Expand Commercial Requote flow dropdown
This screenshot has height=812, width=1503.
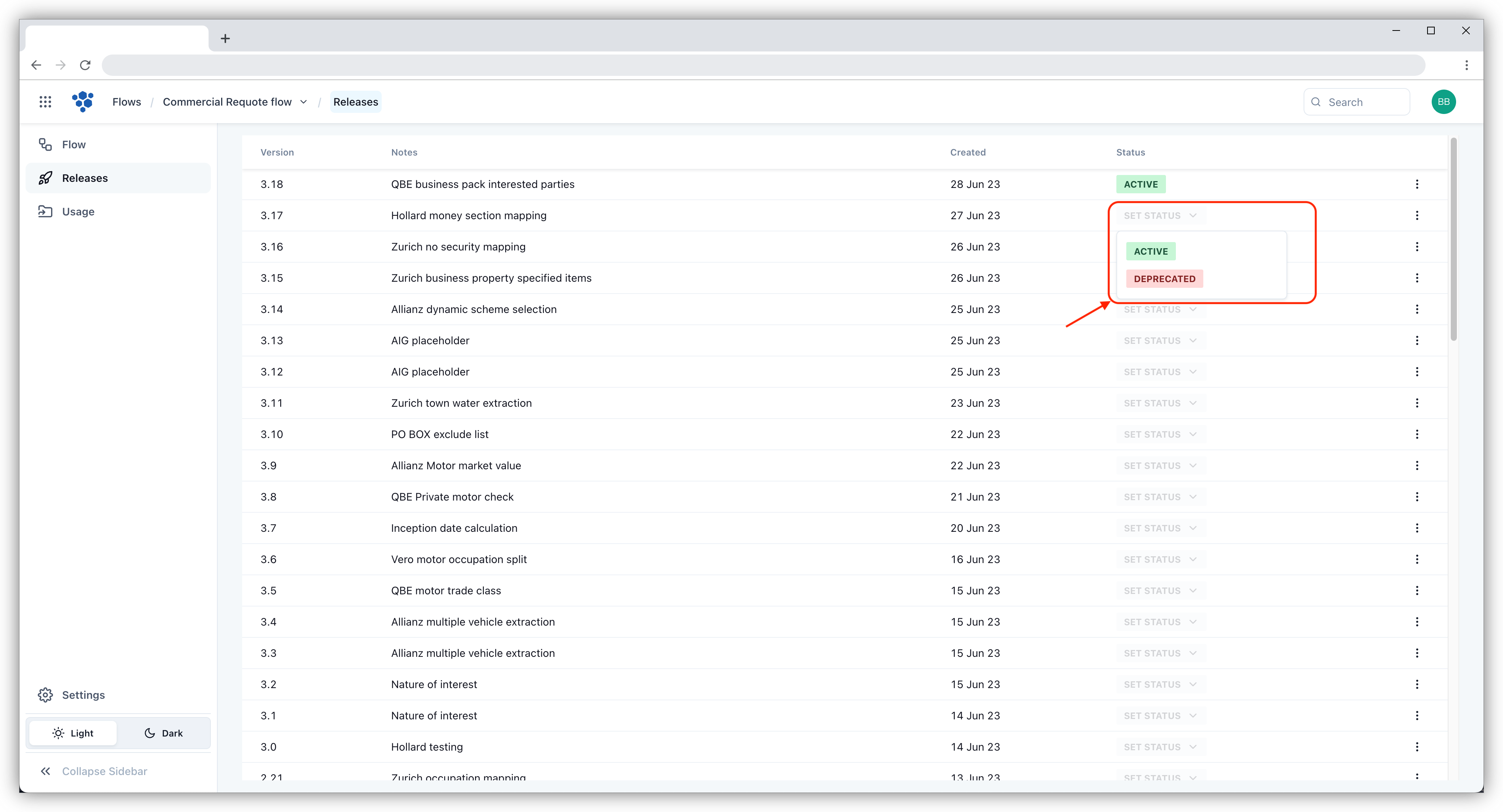(304, 102)
